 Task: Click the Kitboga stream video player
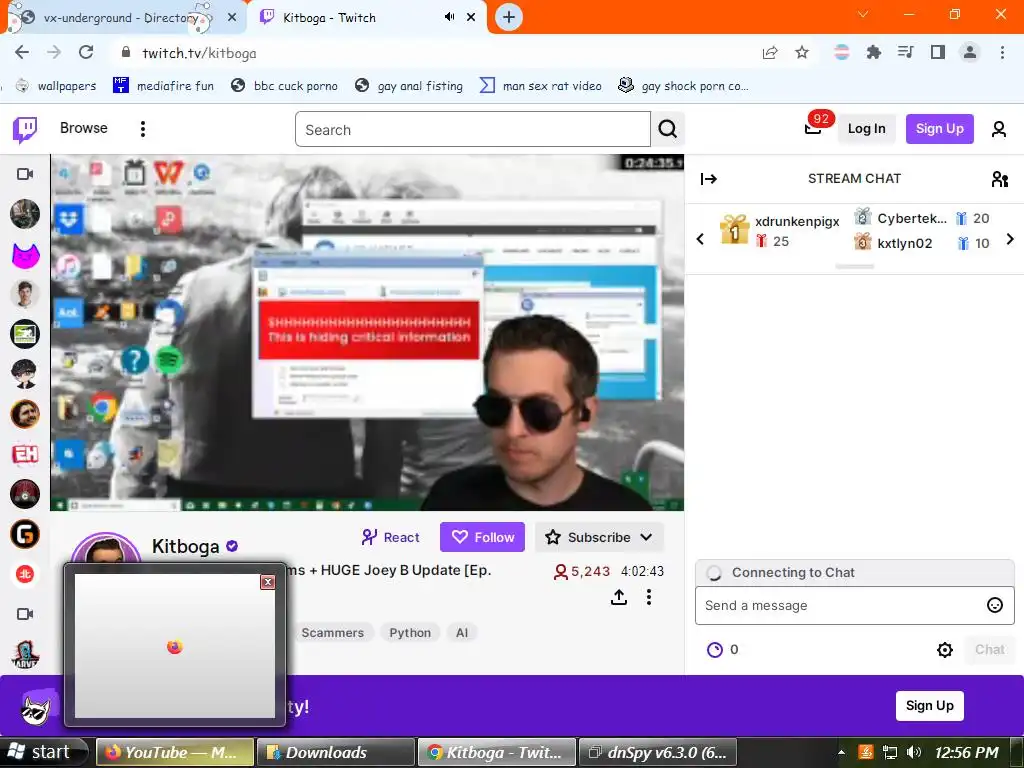click(x=367, y=332)
